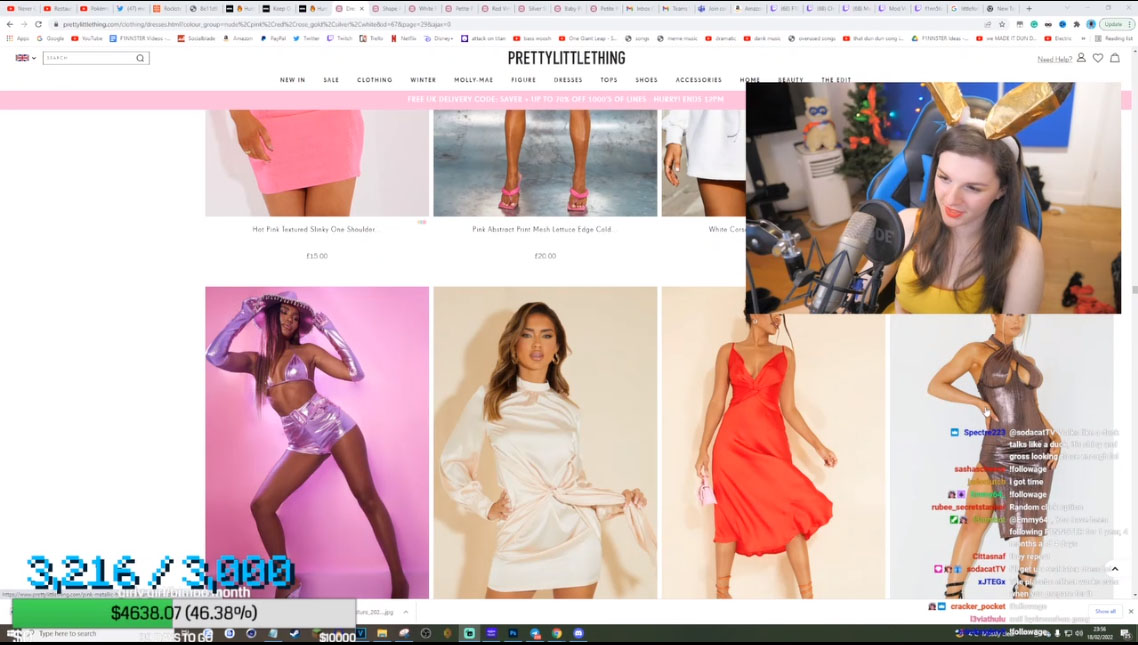This screenshot has height=645, width=1138.
Task: Open the SALE menu
Action: point(331,80)
